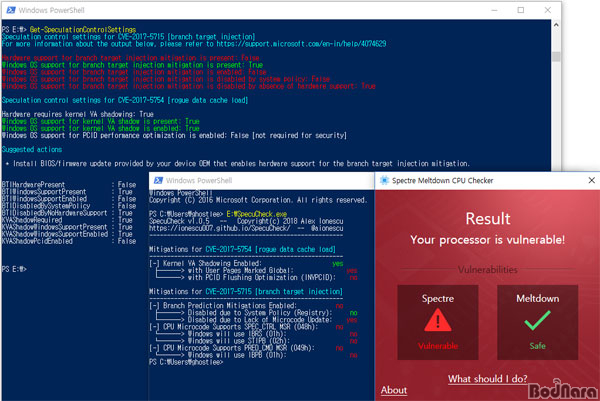Viewport: 600px width, 401px height.
Task: Click the E:\SpecuCheck.exe command text
Action: (x=256, y=214)
